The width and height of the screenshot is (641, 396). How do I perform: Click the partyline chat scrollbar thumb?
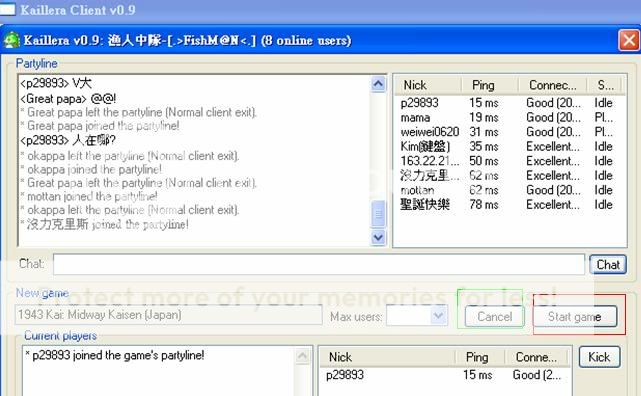[378, 214]
